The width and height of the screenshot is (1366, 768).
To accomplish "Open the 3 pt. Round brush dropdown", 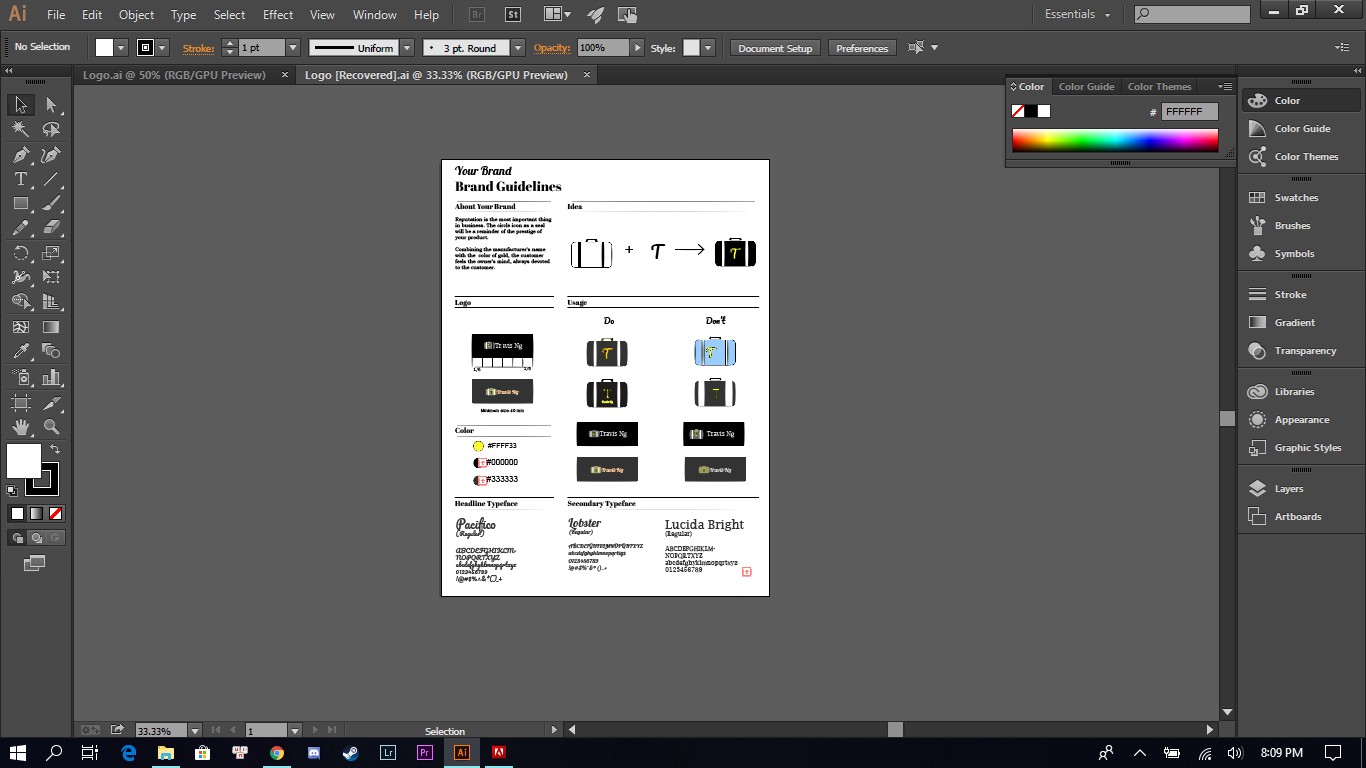I will [x=518, y=48].
